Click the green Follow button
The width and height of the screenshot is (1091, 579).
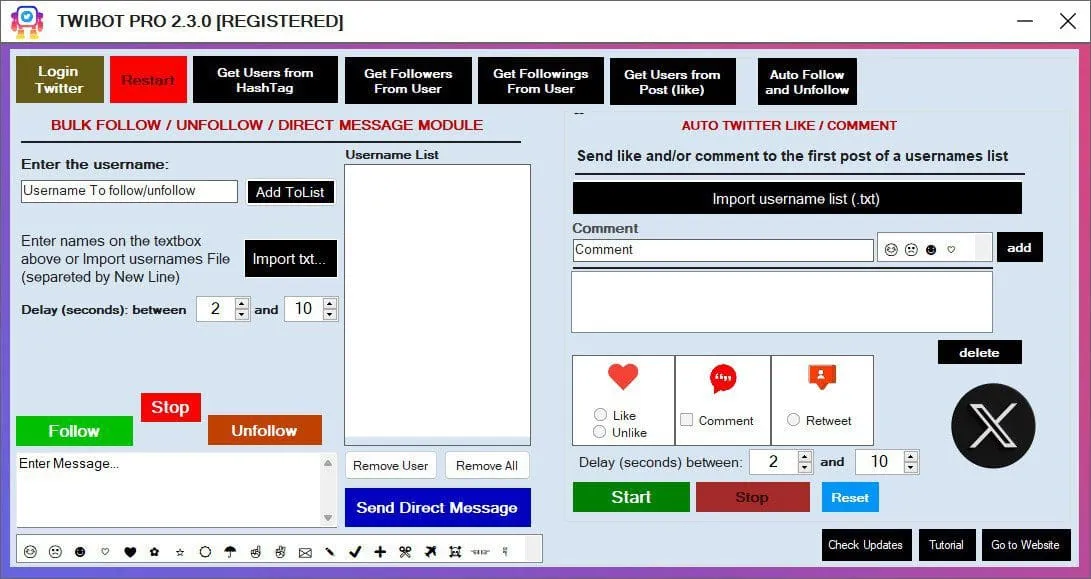[74, 431]
